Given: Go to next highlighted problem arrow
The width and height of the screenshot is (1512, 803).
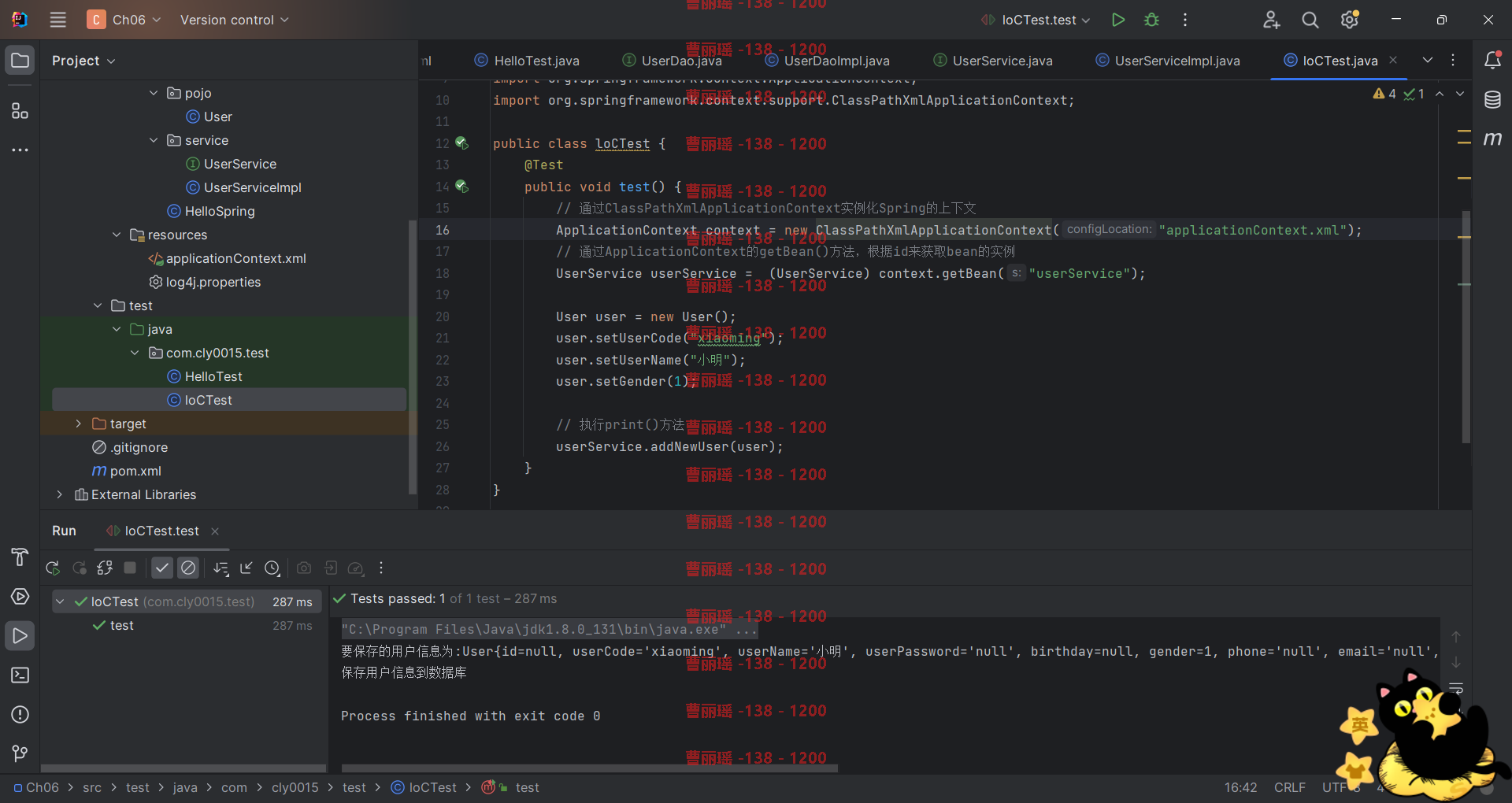Looking at the screenshot, I should point(1459,94).
